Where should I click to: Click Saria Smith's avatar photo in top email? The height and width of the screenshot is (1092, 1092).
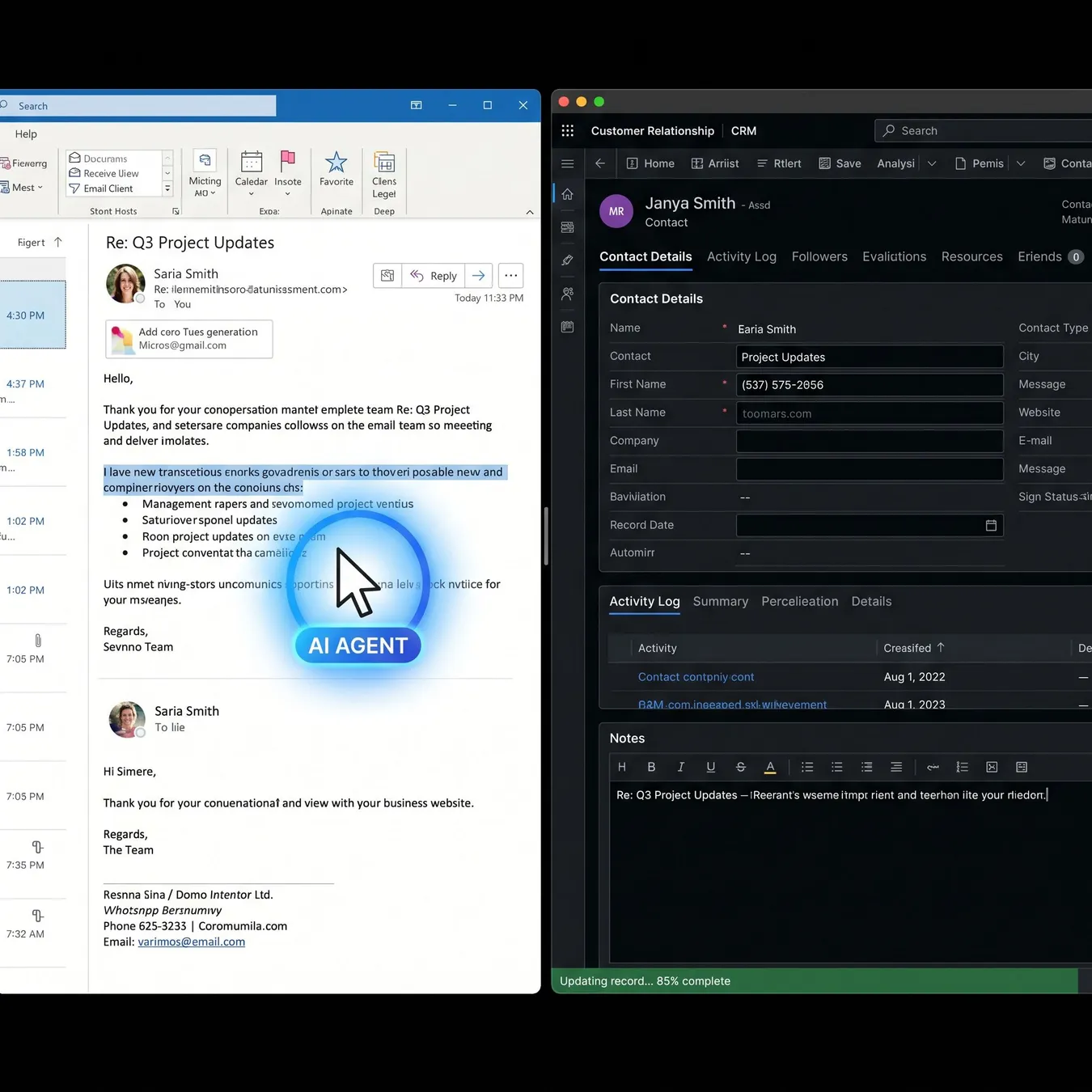coord(126,284)
